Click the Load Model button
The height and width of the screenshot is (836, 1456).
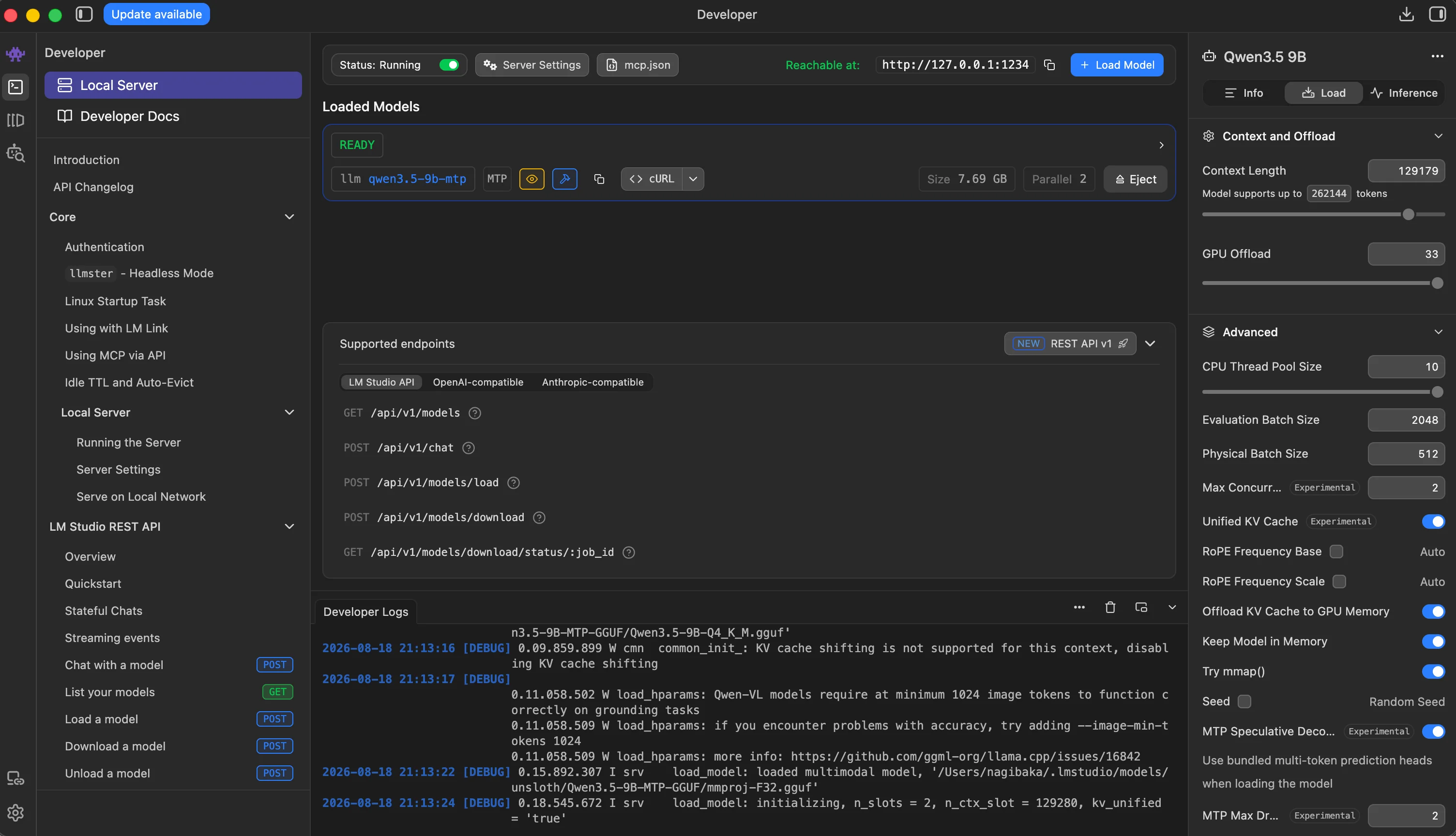point(1117,65)
